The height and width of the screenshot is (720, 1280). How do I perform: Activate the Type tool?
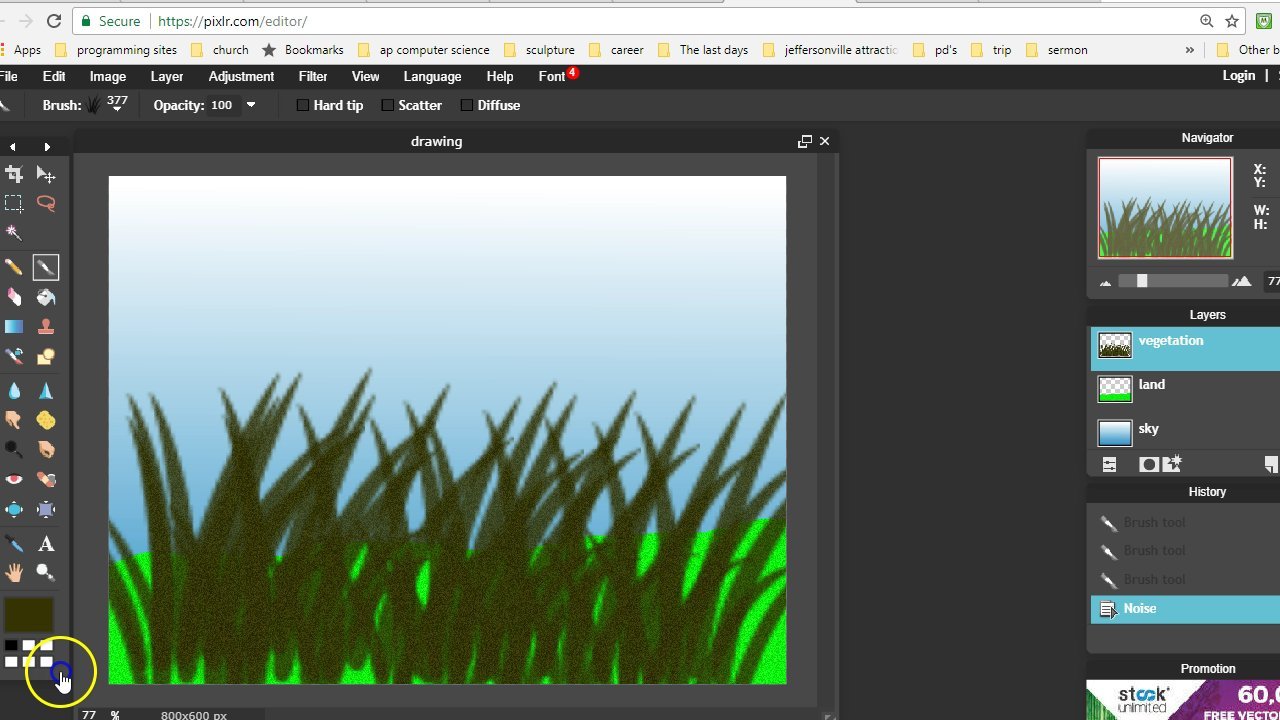click(x=46, y=543)
